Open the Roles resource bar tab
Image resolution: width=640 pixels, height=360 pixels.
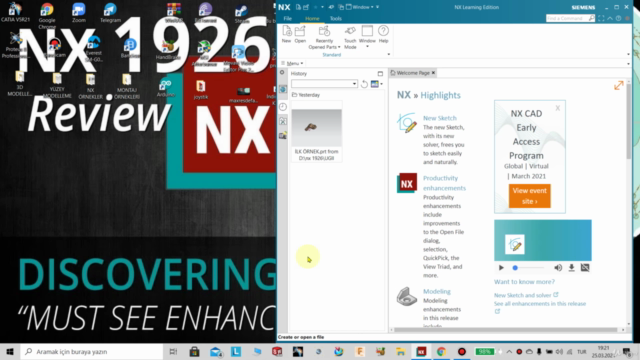point(283,136)
